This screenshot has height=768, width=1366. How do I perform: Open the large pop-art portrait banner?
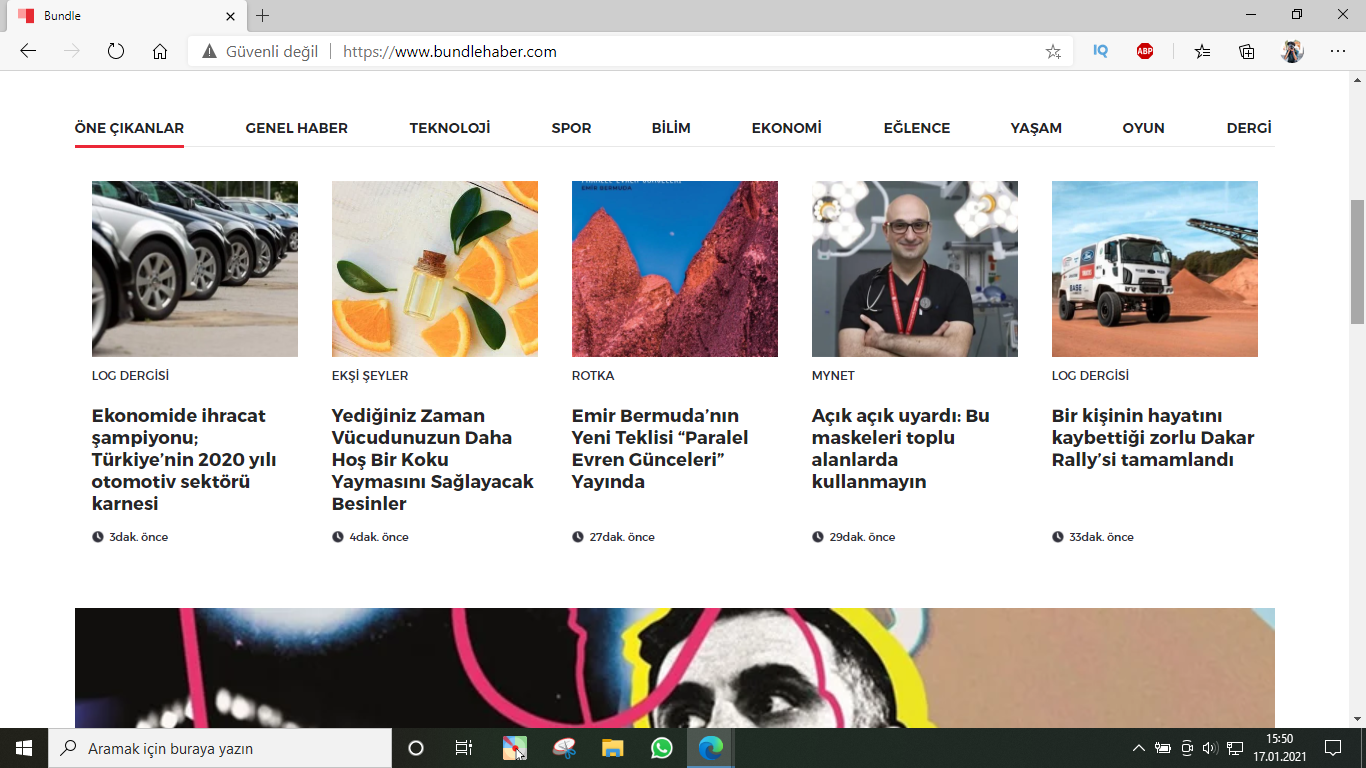[x=675, y=668]
